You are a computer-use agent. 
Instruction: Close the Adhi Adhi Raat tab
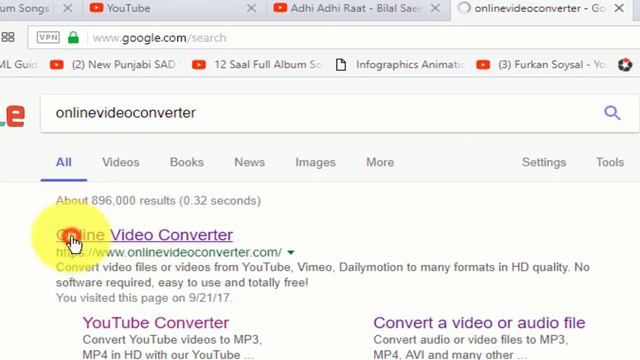tap(436, 8)
